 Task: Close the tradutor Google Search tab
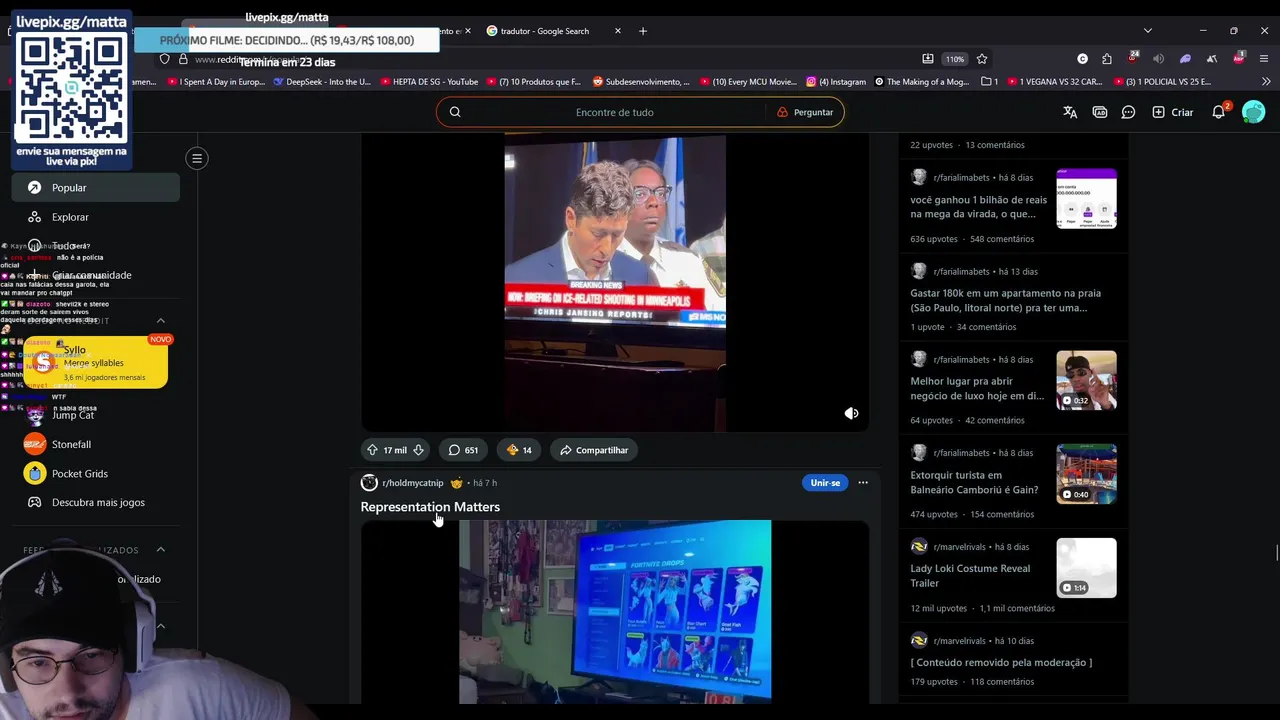click(618, 31)
